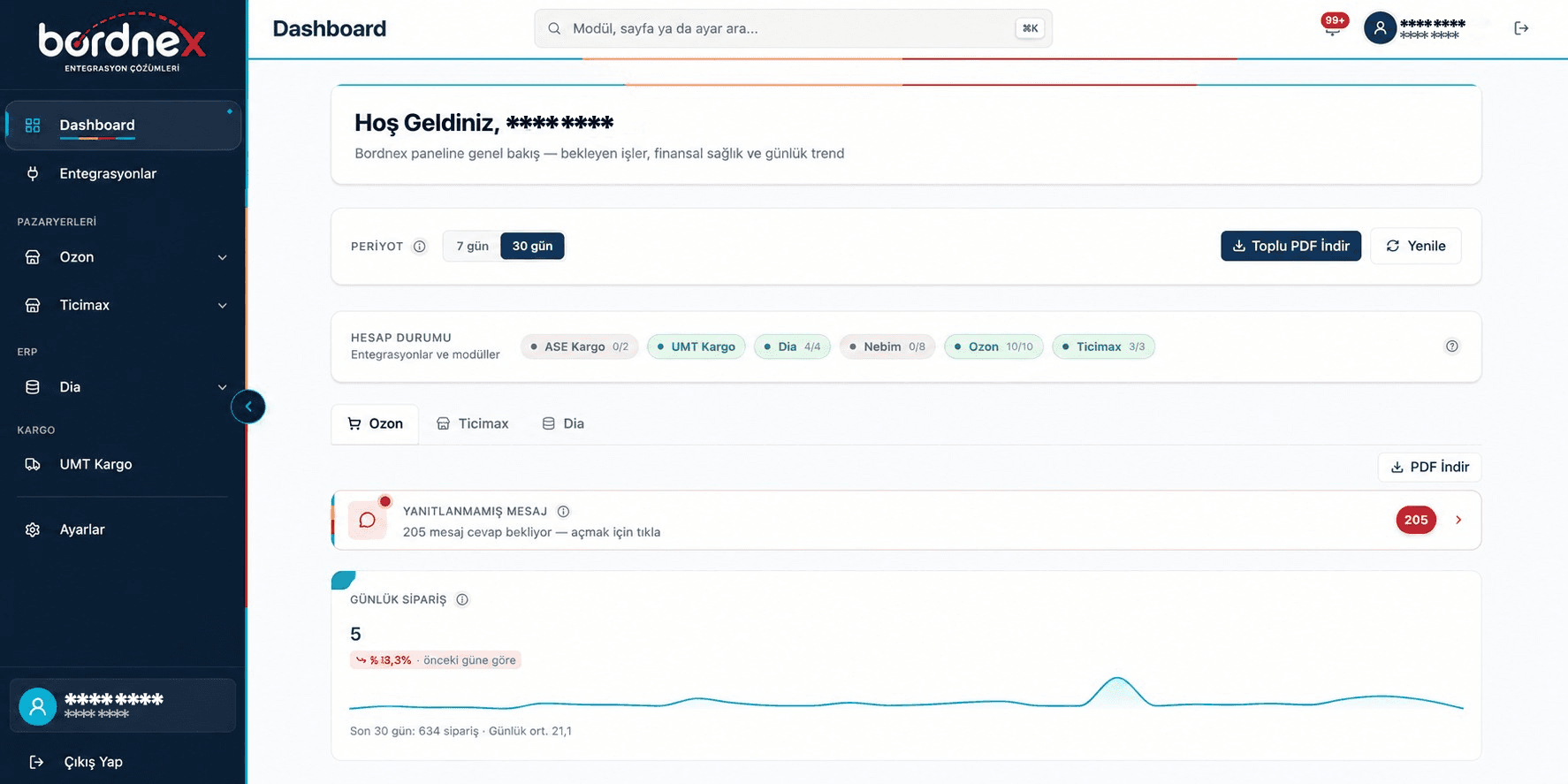
Task: Click the bordnex logo
Action: pyautogui.click(x=122, y=43)
